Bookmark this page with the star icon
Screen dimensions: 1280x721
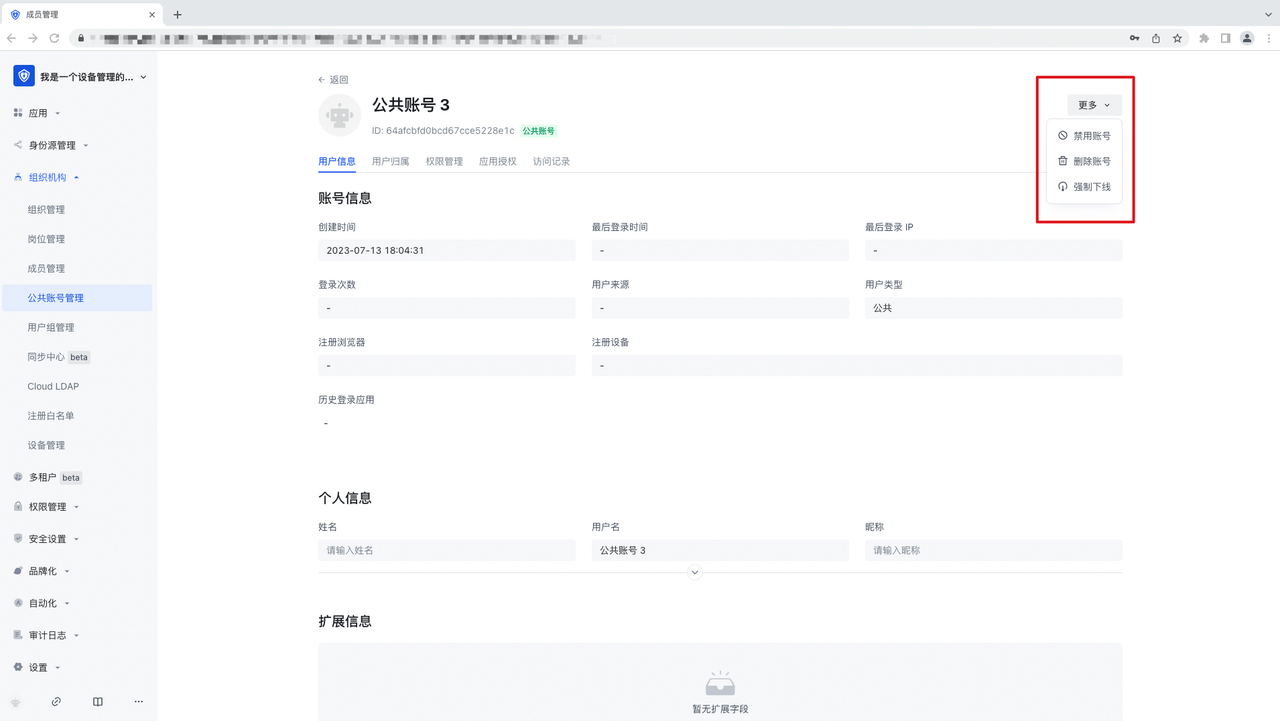tap(1177, 38)
